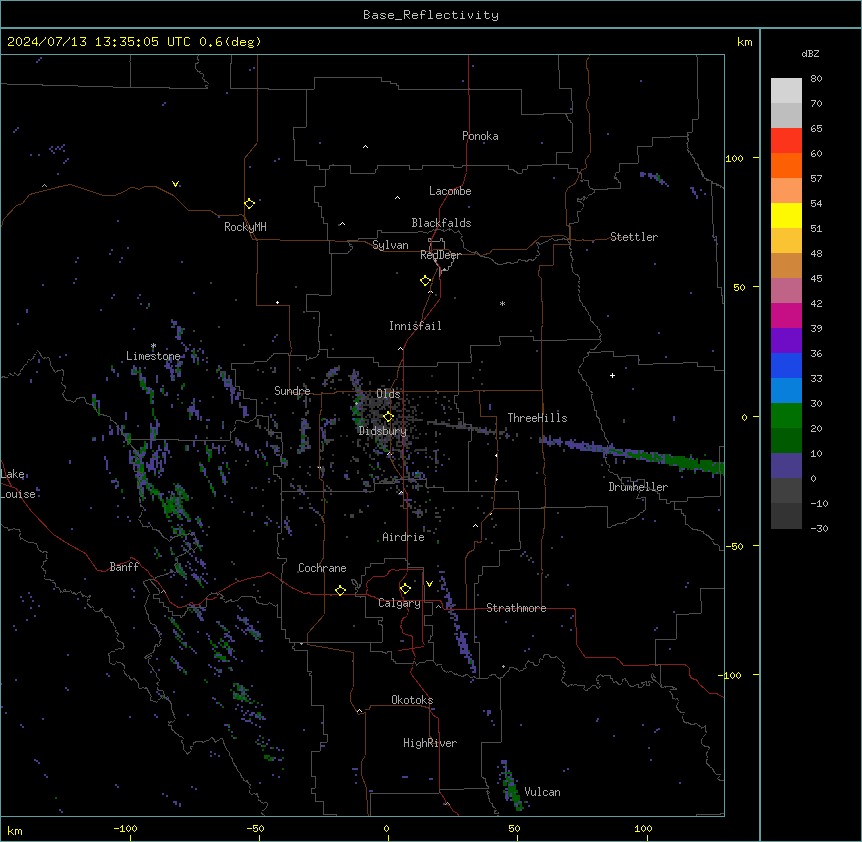The width and height of the screenshot is (862, 842).
Task: Click the HighRiver label
Action: click(430, 743)
